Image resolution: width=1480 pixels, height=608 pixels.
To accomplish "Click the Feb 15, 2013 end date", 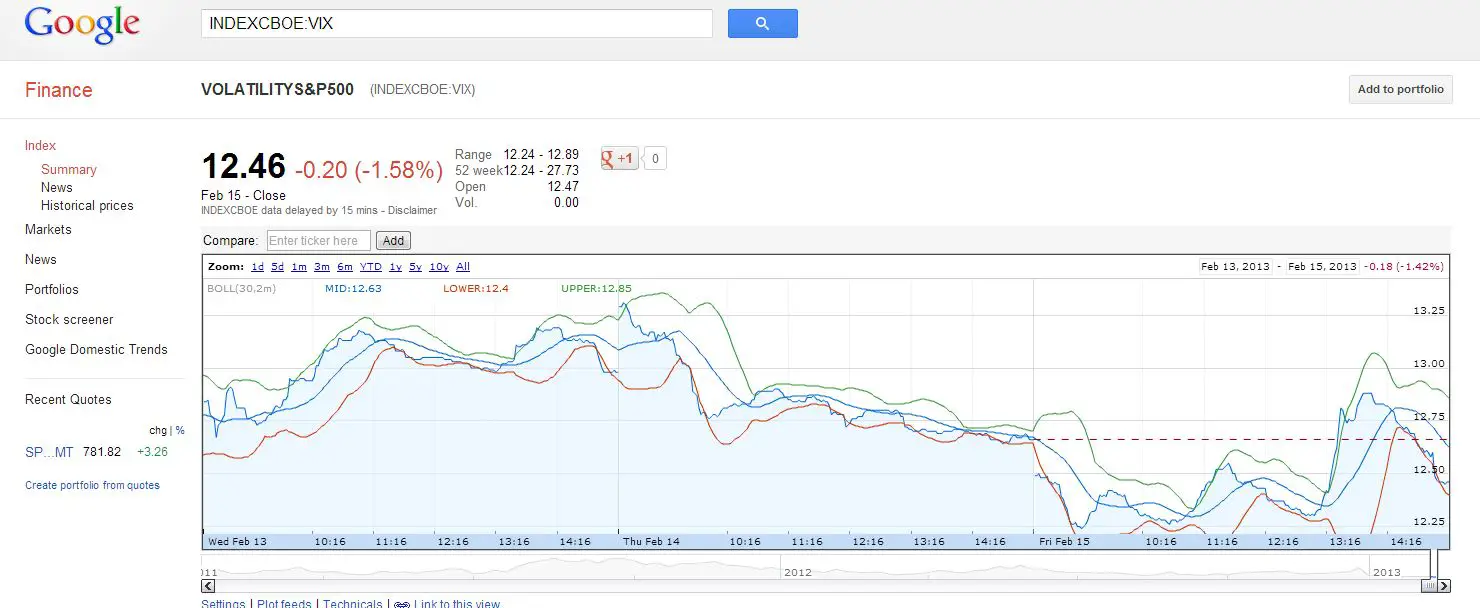I will click(1322, 267).
